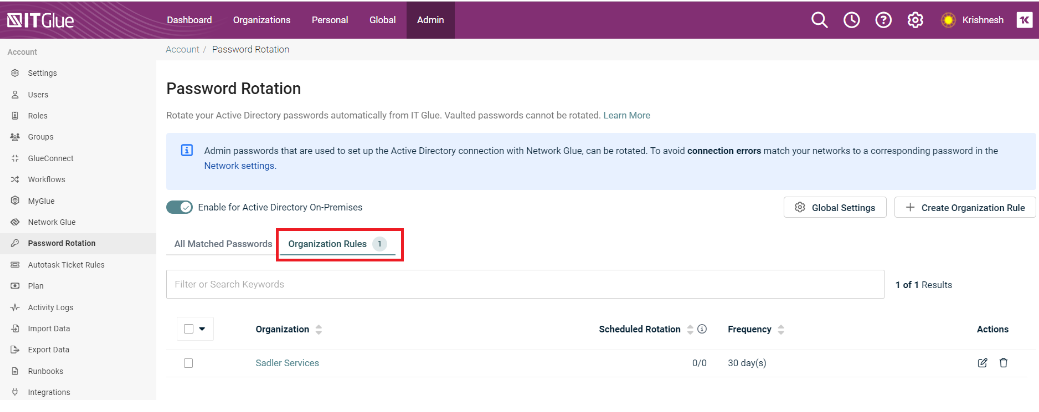Switch to All Matched Passwords tab
This screenshot has width=1039, height=412.
(x=223, y=244)
